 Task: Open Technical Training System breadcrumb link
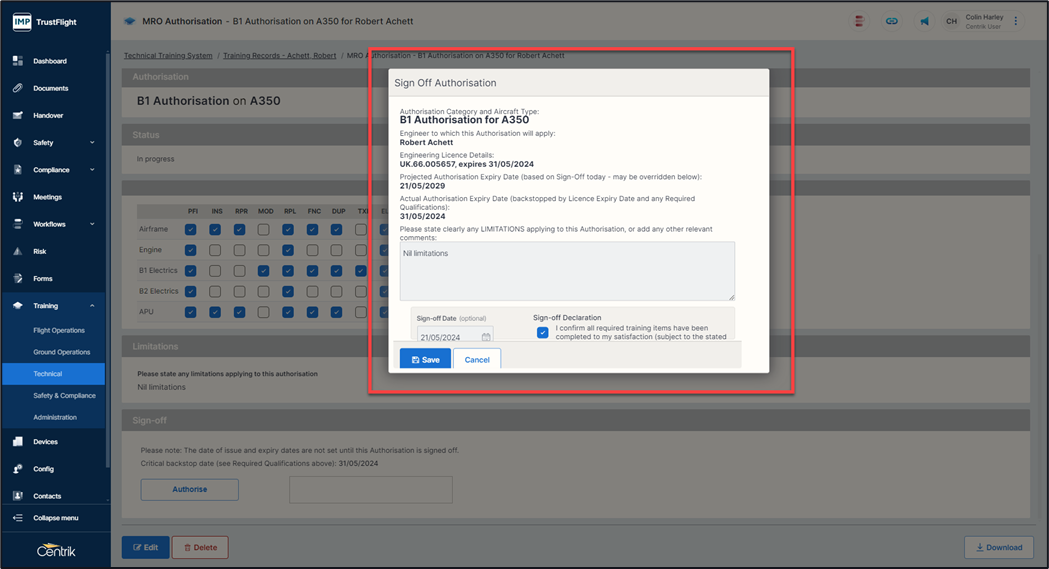pyautogui.click(x=168, y=55)
